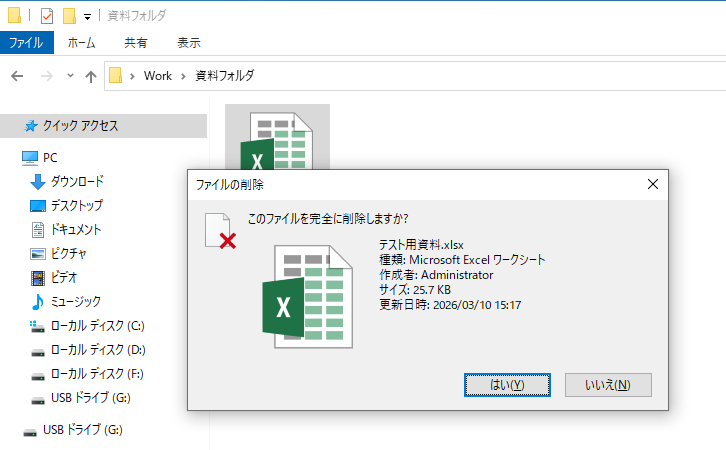
Task: Click the ピクチャ image icon
Action: pos(38,254)
